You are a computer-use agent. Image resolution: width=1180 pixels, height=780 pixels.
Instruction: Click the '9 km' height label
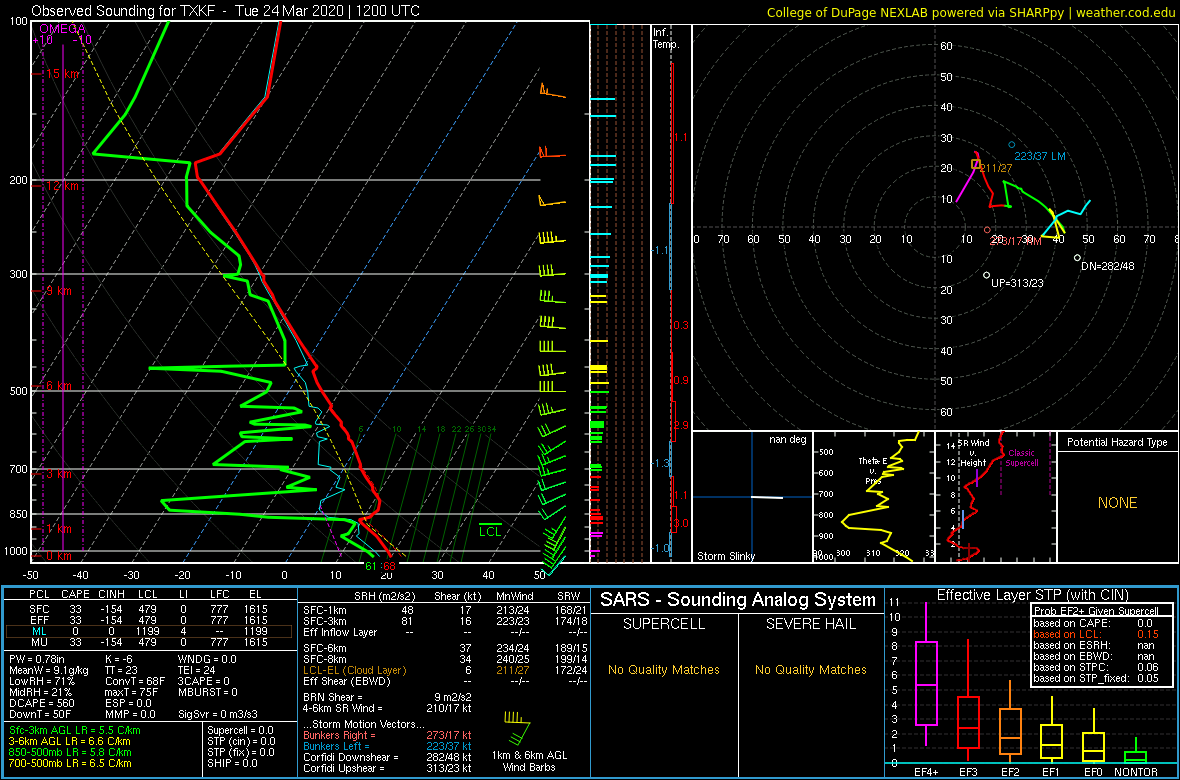(58, 291)
